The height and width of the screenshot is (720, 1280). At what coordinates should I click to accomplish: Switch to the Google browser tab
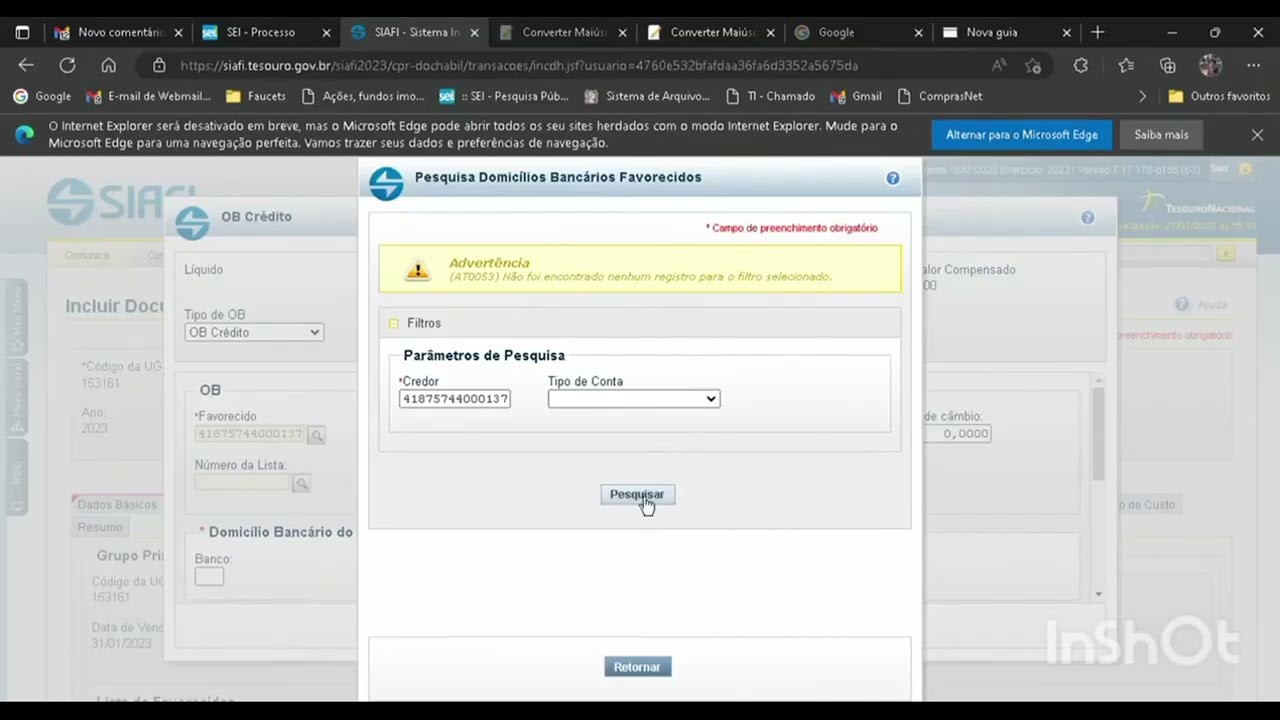point(858,32)
